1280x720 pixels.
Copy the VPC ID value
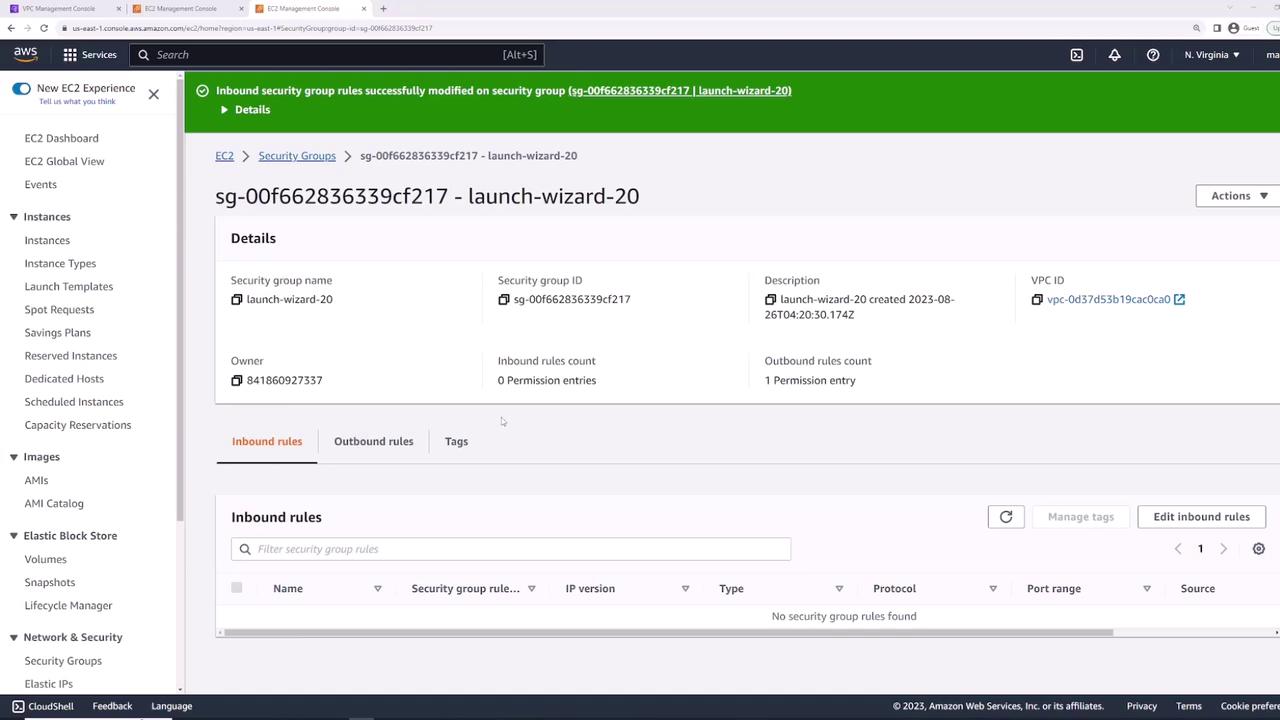[x=1037, y=299]
